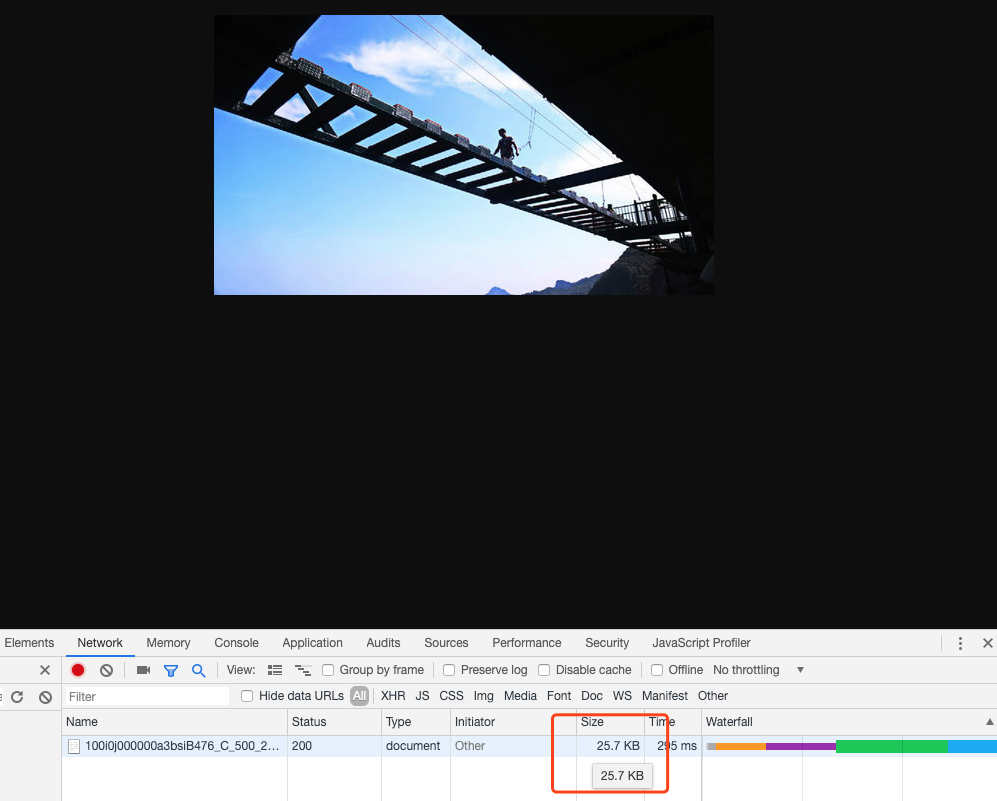Image resolution: width=997 pixels, height=801 pixels.
Task: Click inside the Filter text field
Action: tap(147, 697)
